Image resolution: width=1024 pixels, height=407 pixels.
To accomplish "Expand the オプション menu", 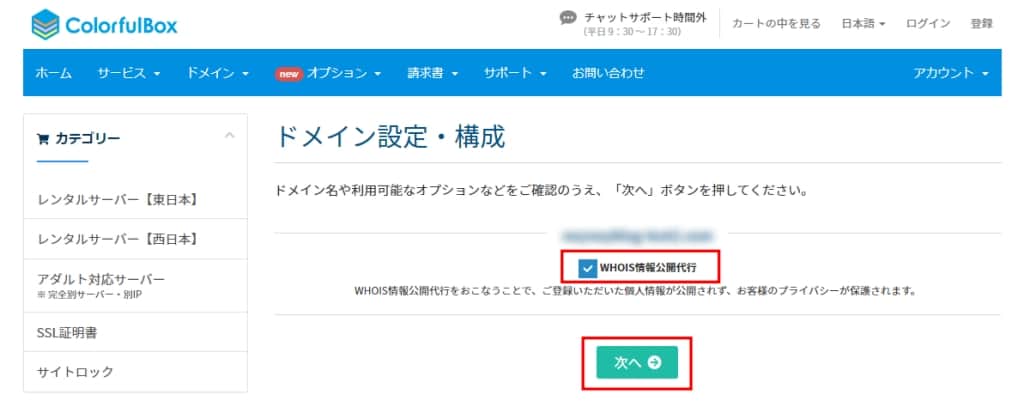I will [328, 73].
